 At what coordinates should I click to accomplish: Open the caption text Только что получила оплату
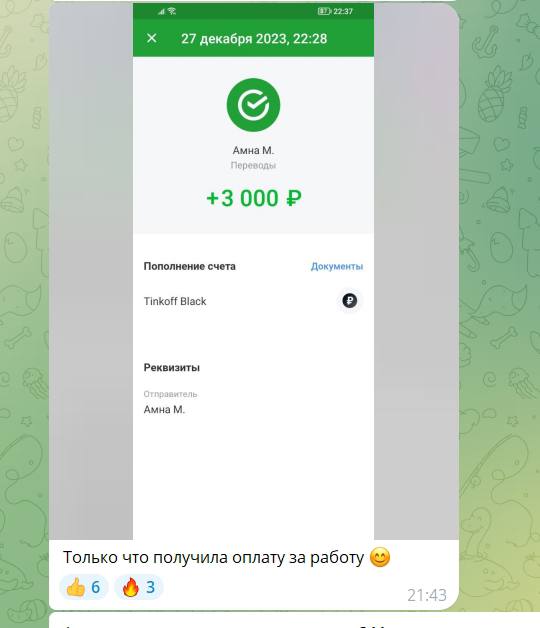pyautogui.click(x=213, y=558)
